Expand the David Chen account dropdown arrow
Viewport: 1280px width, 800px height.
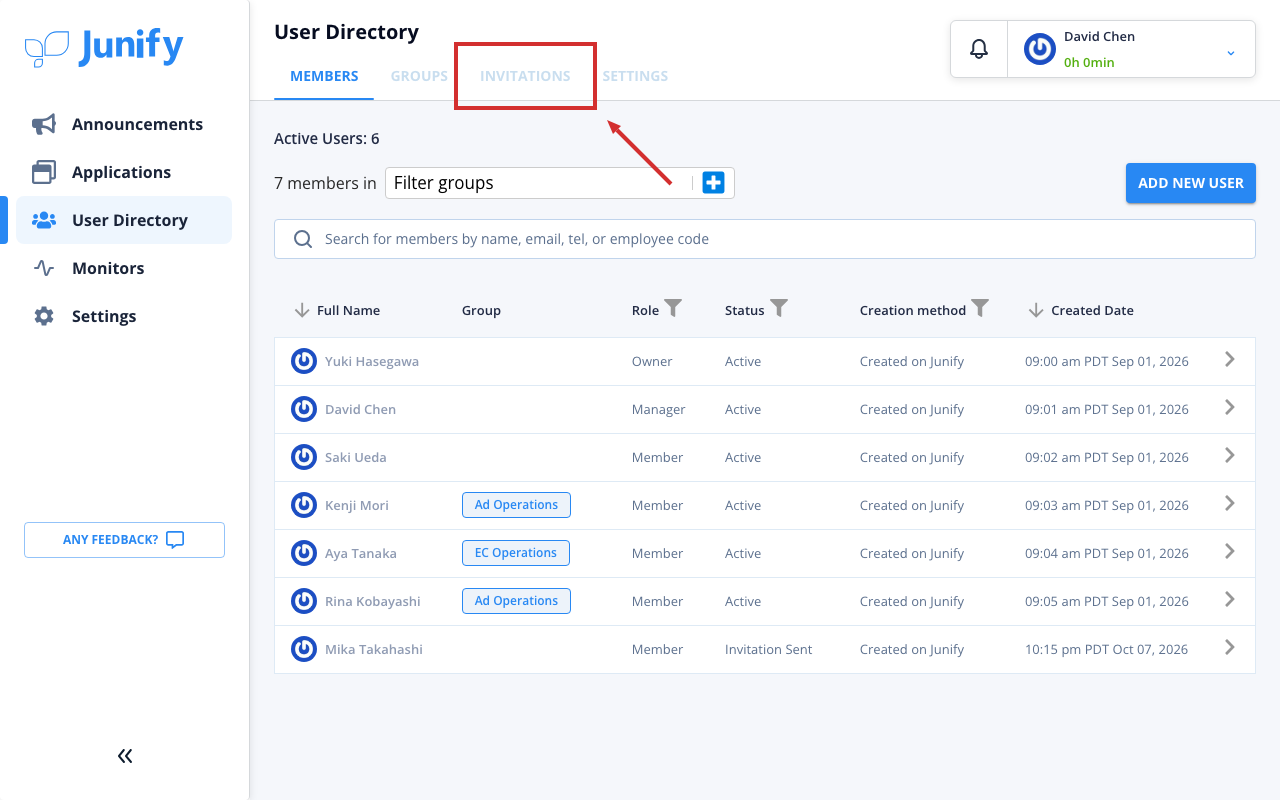point(1231,52)
